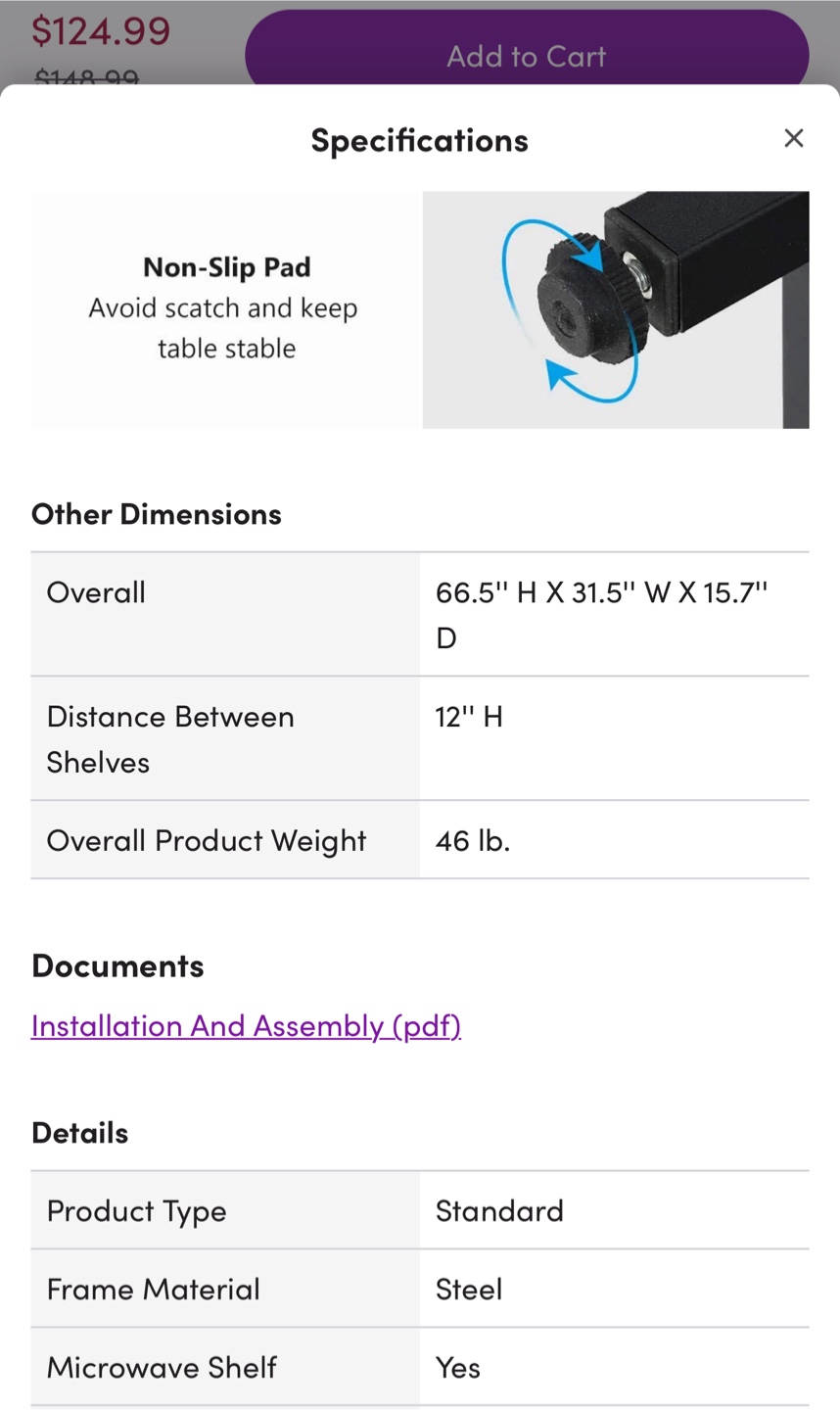
Task: Open the Installation And Assembly pdf link
Action: point(246,1025)
